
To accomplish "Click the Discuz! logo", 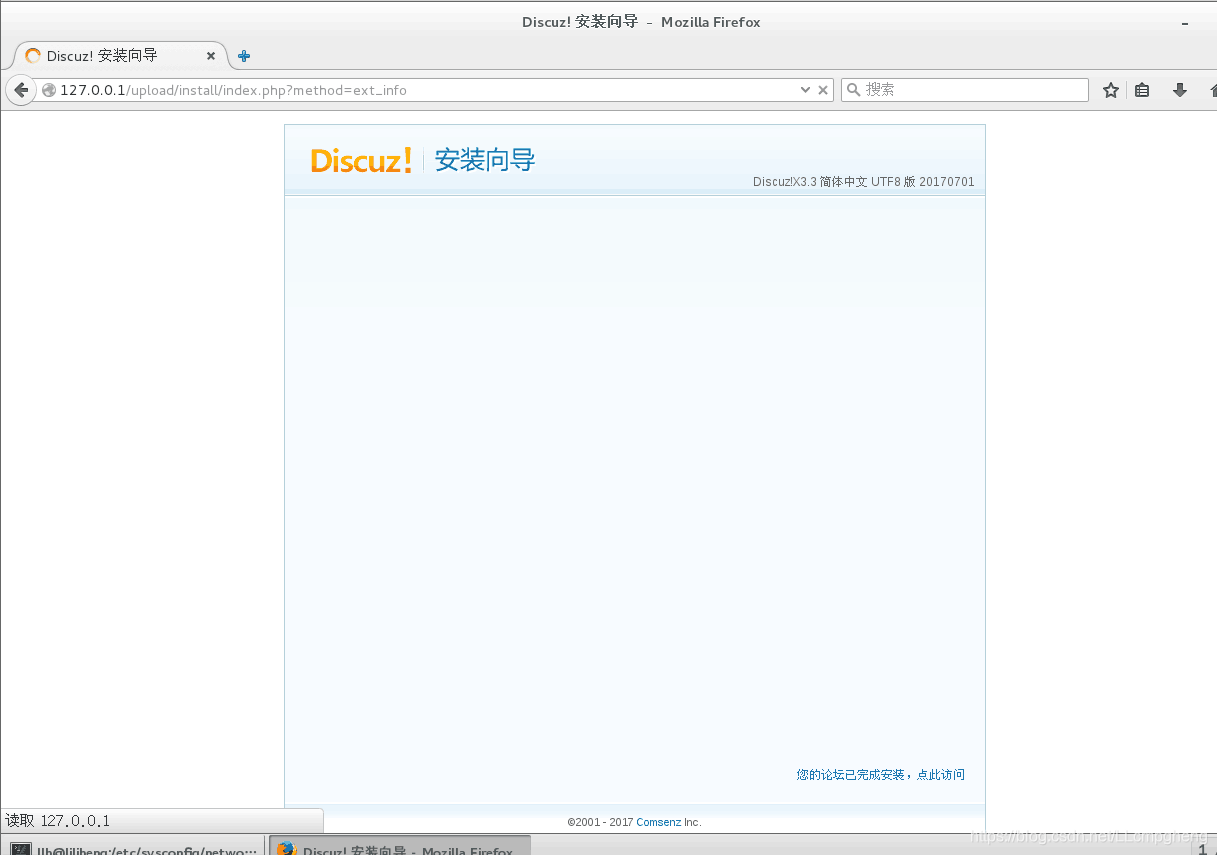I will (x=361, y=160).
